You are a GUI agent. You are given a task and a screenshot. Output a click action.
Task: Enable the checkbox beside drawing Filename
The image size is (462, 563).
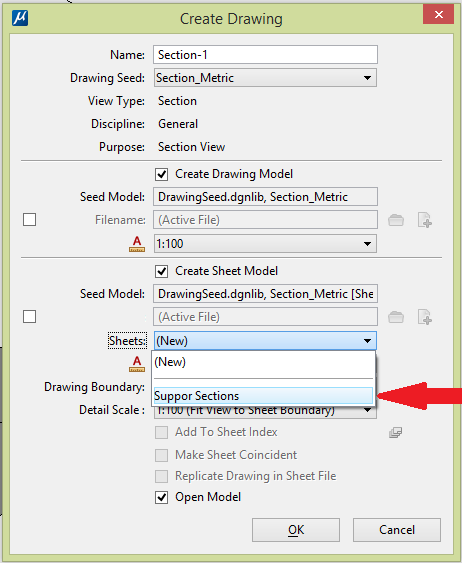29,219
